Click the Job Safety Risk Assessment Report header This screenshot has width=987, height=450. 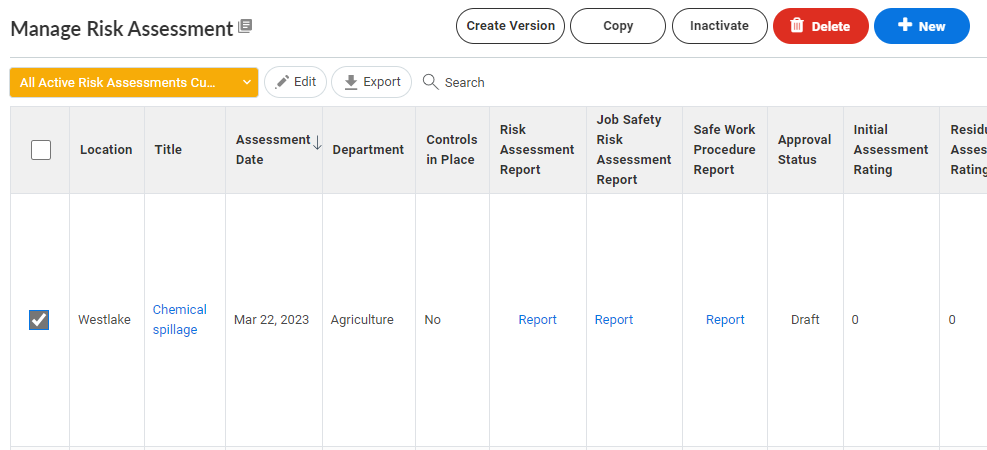pyautogui.click(x=634, y=150)
